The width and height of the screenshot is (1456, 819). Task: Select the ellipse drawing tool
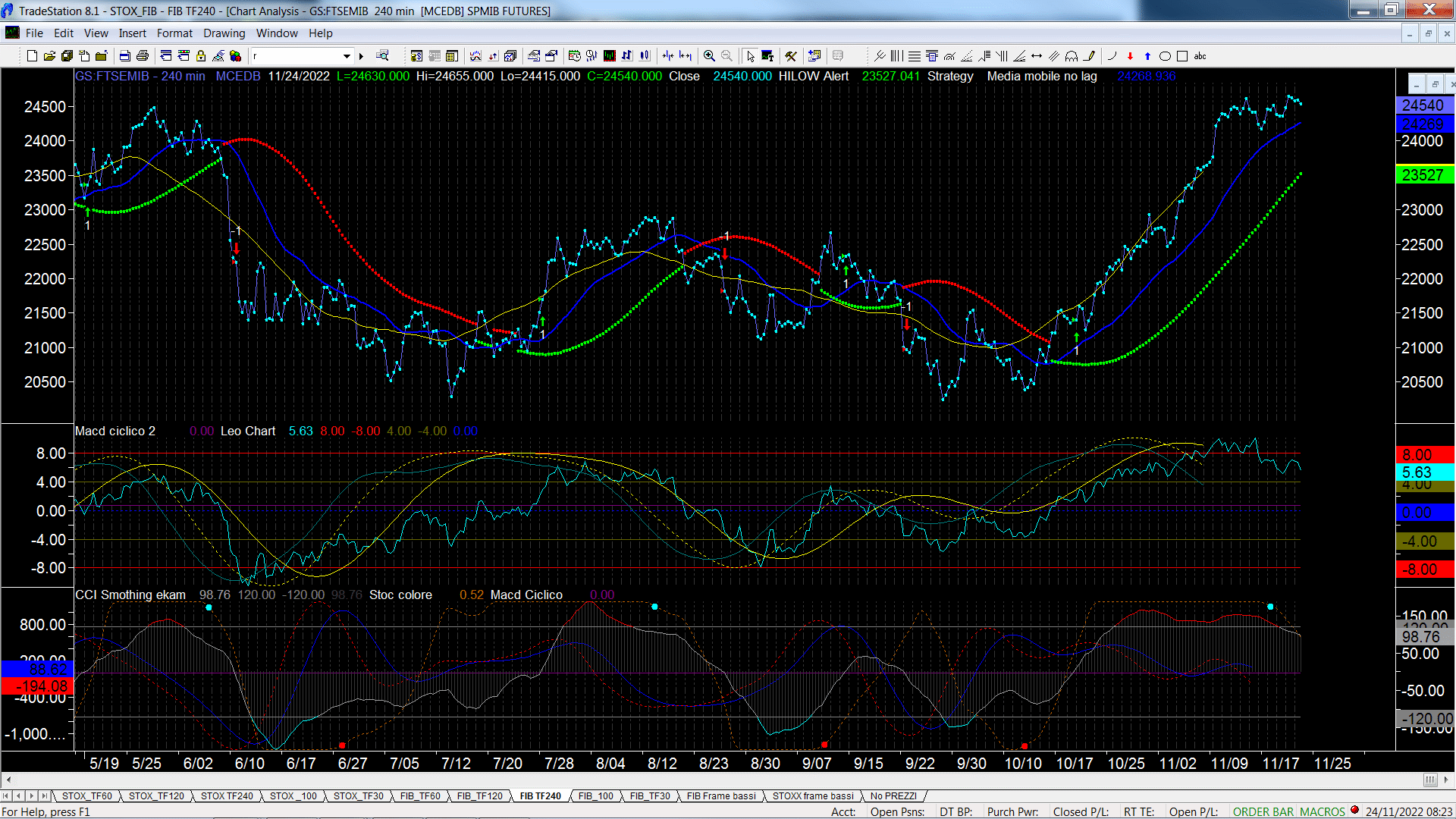click(x=1165, y=56)
